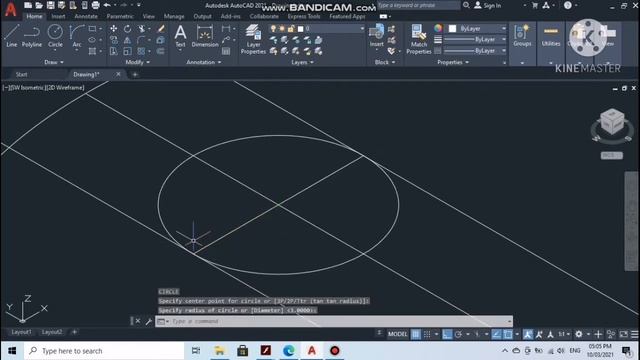Open the Annotate ribbon tab

point(86,16)
